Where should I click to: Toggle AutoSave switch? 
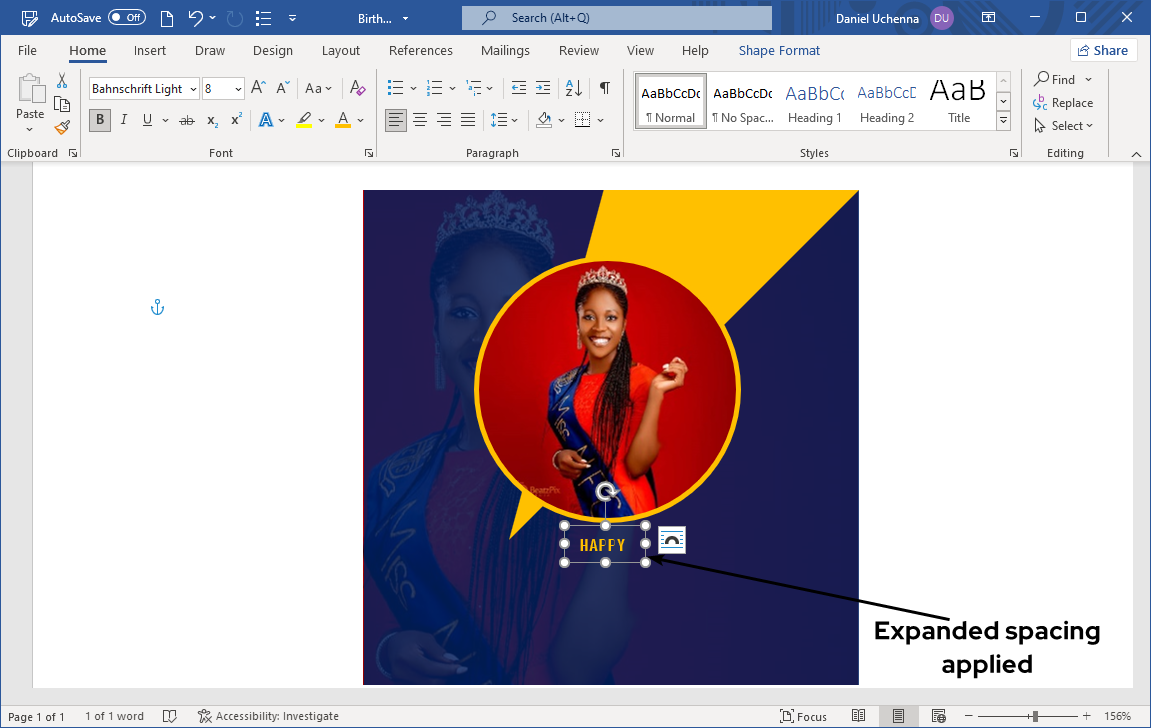(127, 18)
